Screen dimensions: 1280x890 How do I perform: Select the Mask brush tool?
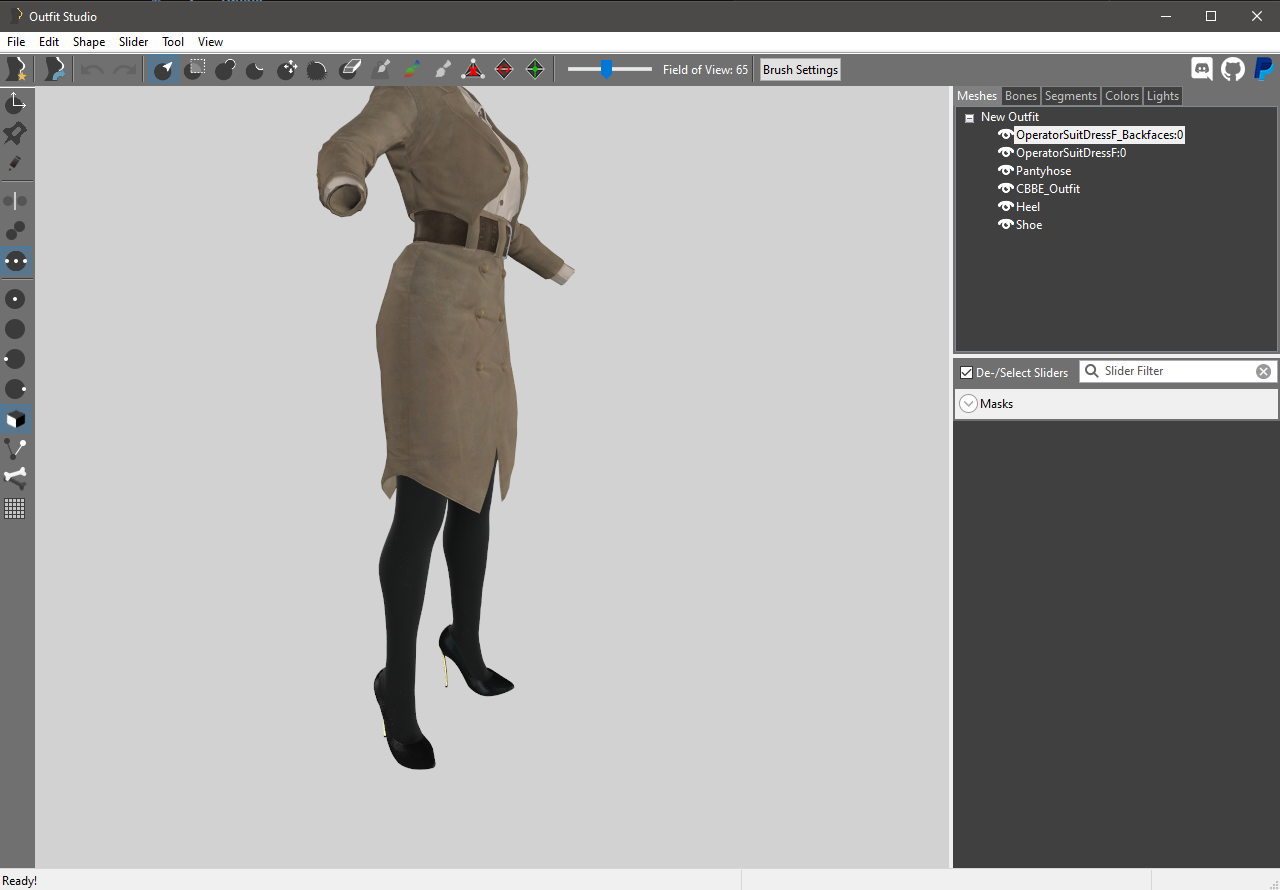tap(197, 69)
